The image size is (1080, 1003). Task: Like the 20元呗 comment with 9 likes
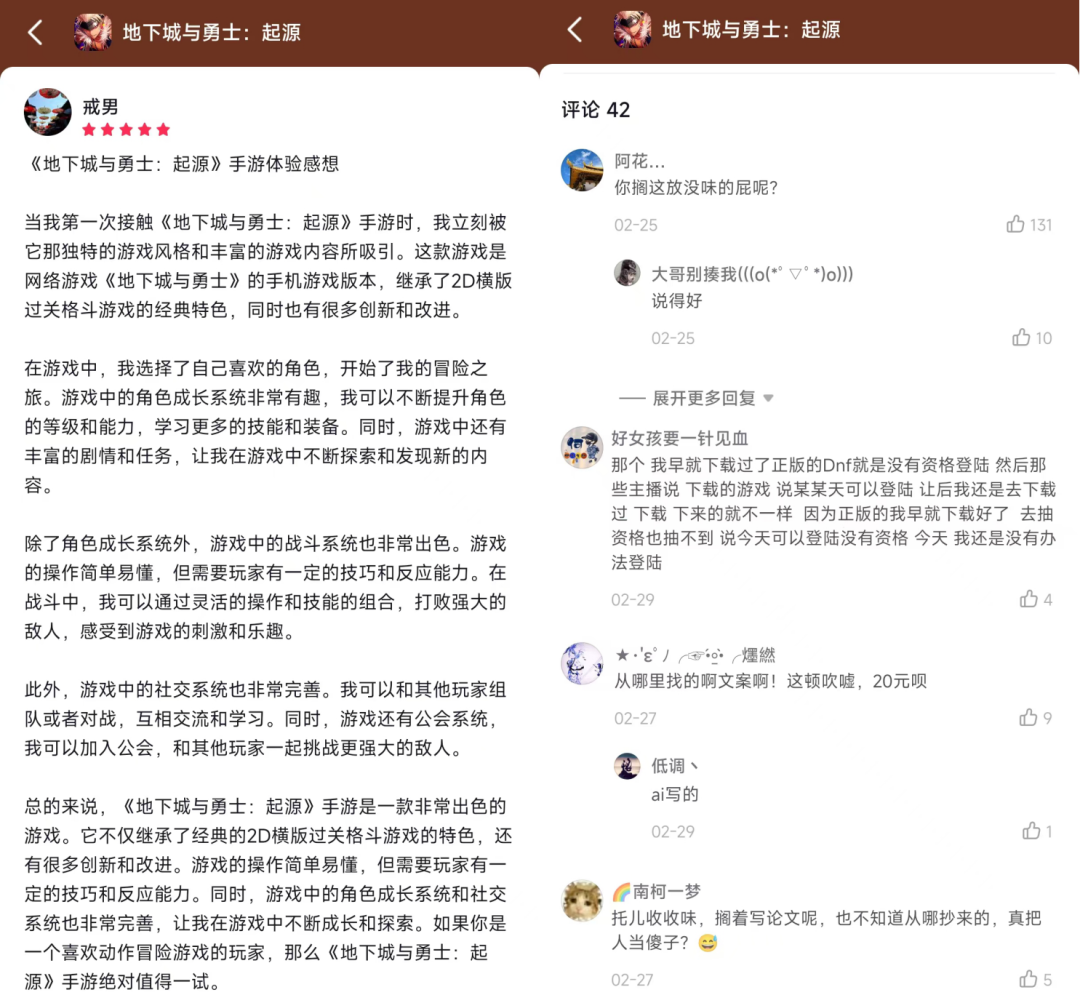click(x=1028, y=717)
